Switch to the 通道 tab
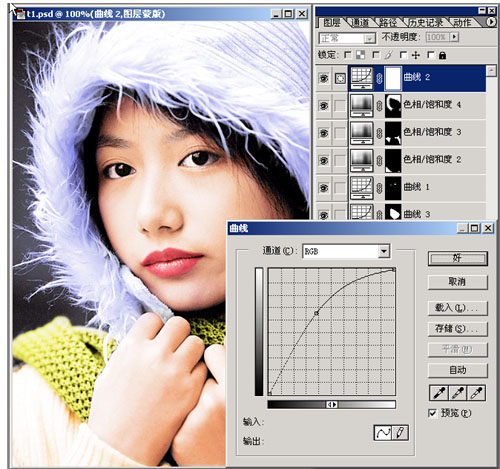Image resolution: width=500 pixels, height=469 pixels. point(361,22)
